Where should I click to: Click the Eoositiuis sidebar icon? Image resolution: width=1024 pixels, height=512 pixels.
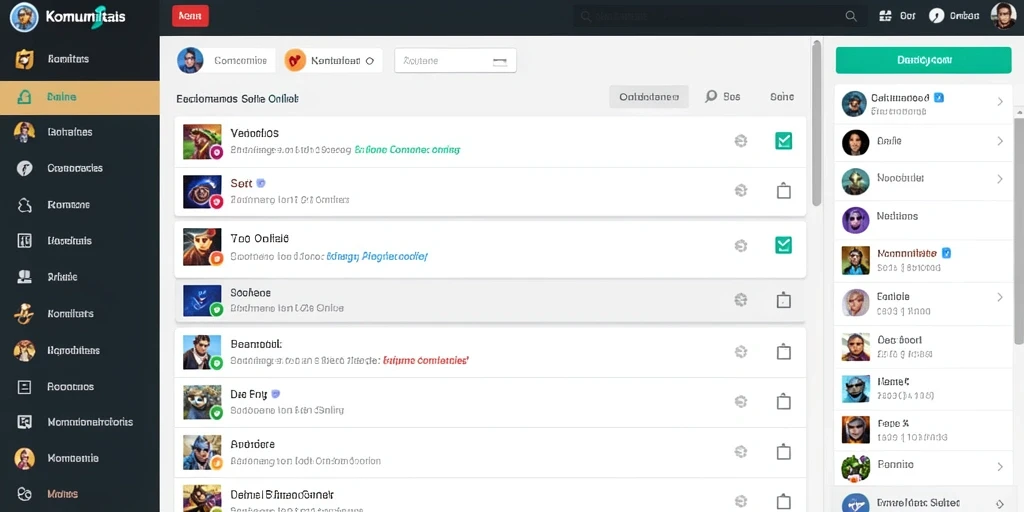(x=24, y=241)
